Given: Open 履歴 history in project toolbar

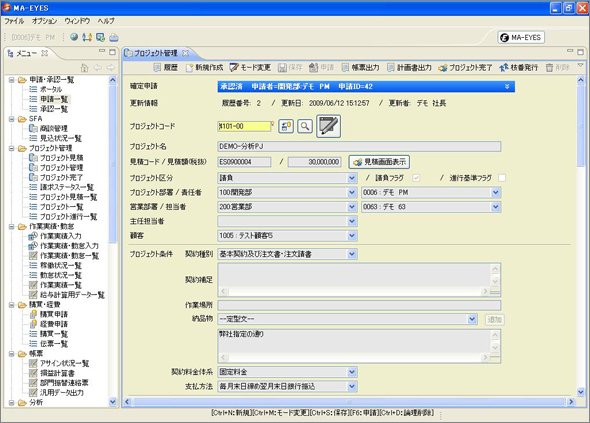Looking at the screenshot, I should tap(157, 68).
